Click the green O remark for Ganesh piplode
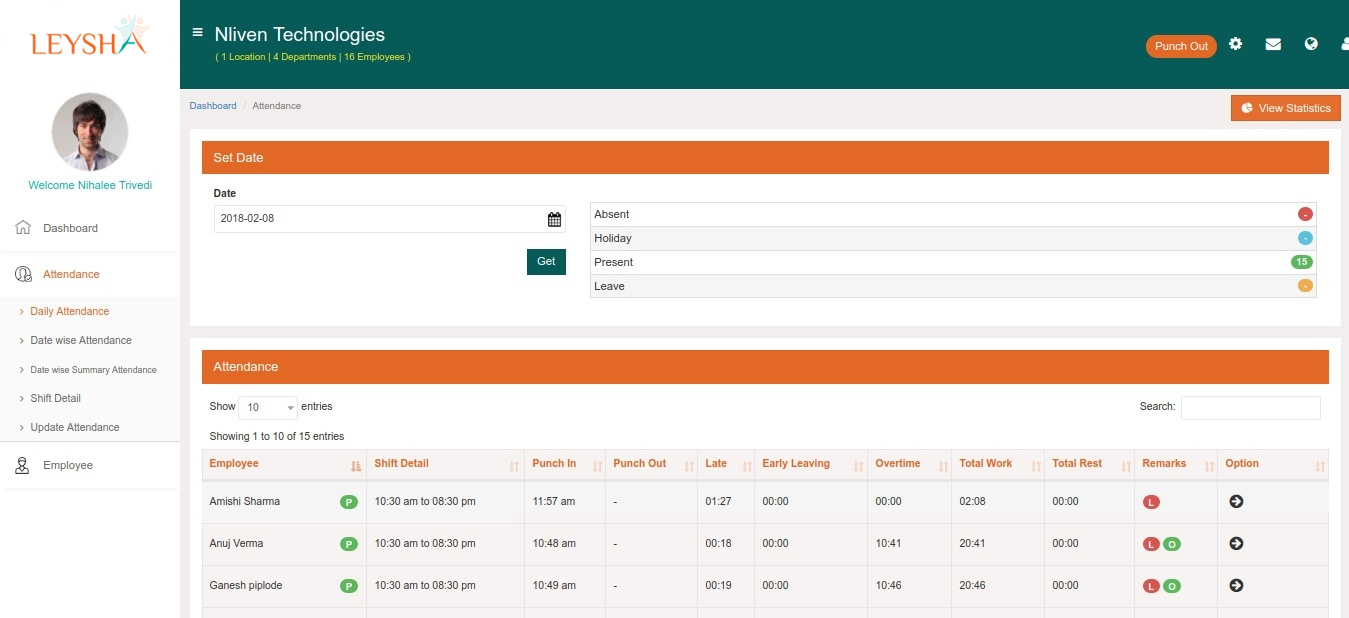 (1172, 586)
